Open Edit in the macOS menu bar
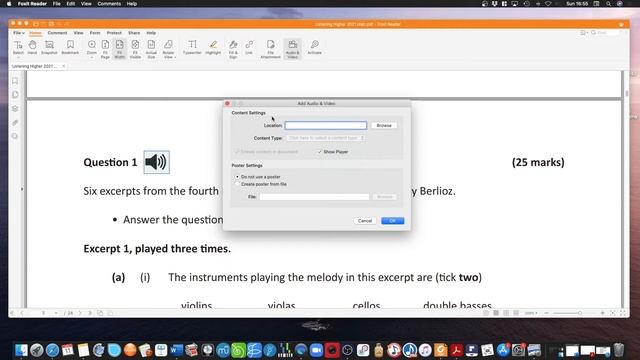 [x=71, y=4]
